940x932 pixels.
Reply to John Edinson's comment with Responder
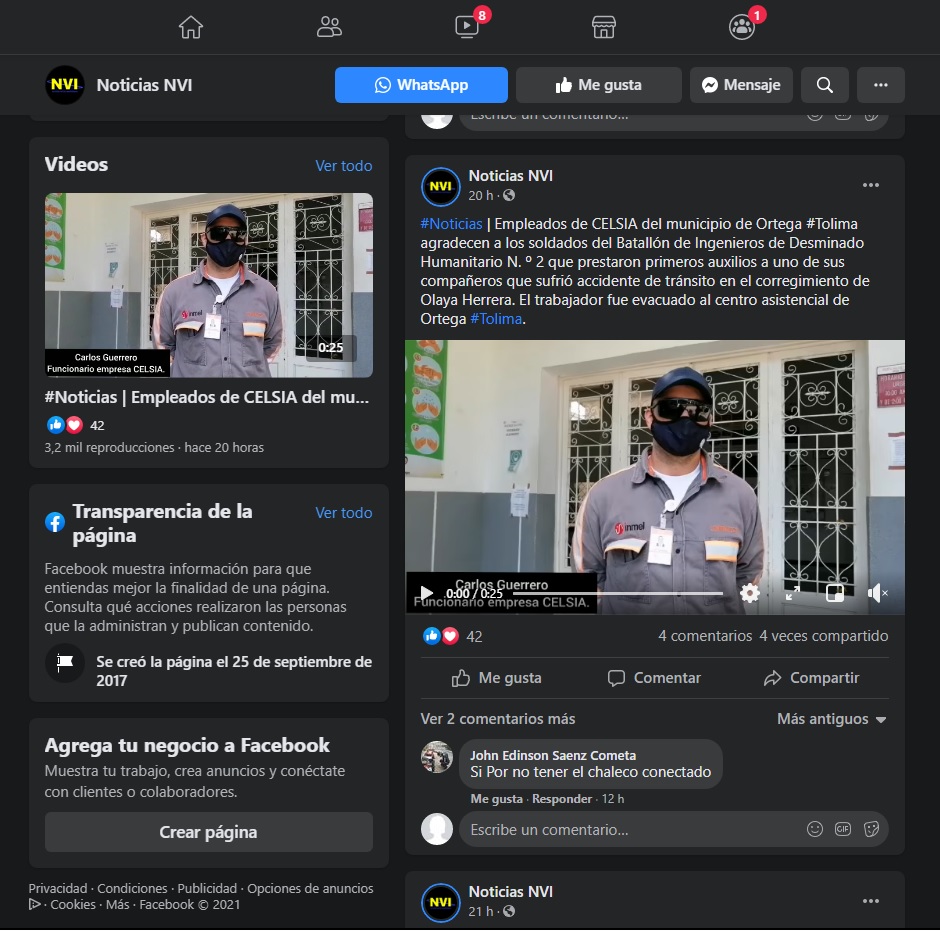tap(562, 799)
